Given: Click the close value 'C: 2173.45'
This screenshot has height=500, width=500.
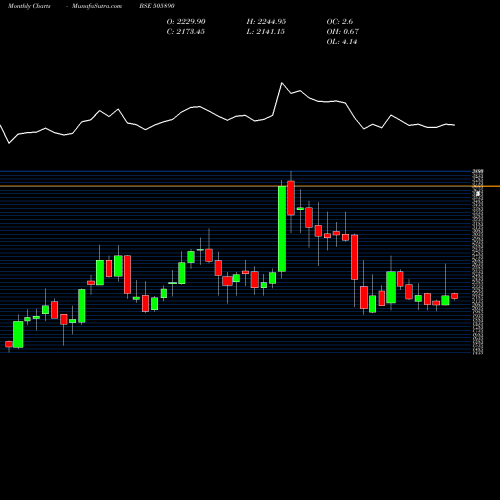Looking at the screenshot, I should [x=185, y=31].
